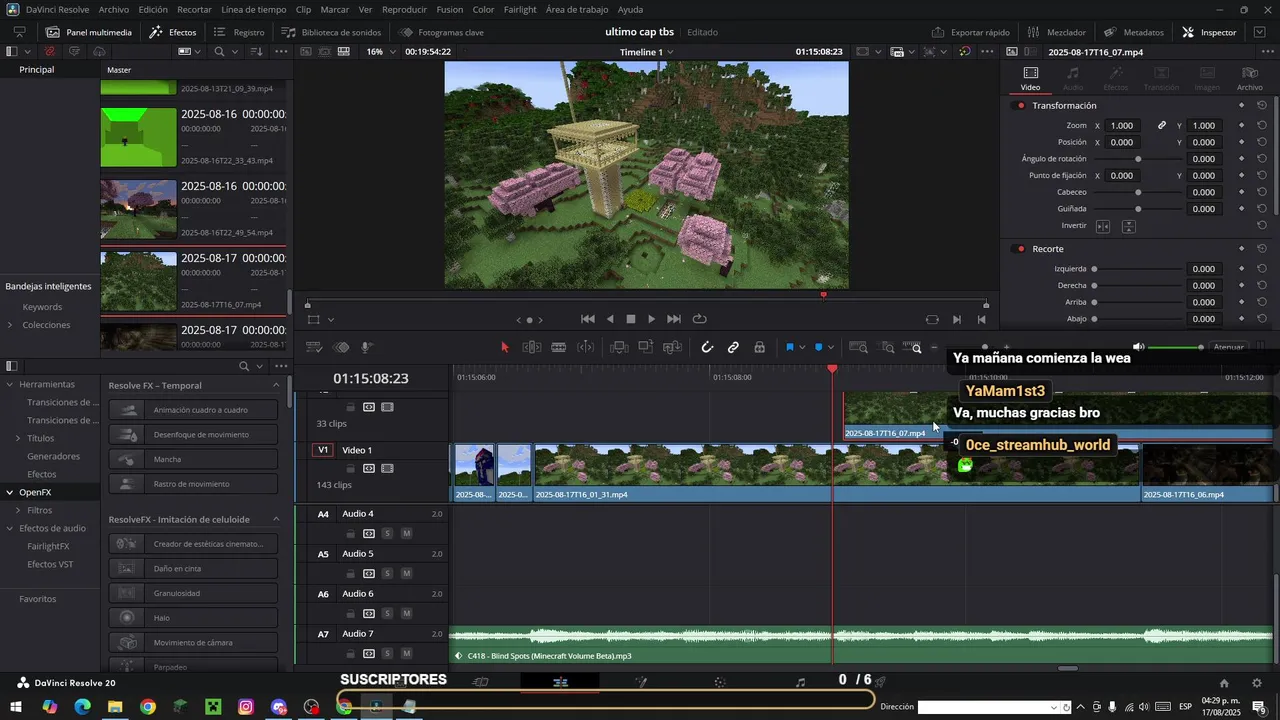Click the full extent zoom icon
The image size is (1280, 720).
[x=858, y=347]
